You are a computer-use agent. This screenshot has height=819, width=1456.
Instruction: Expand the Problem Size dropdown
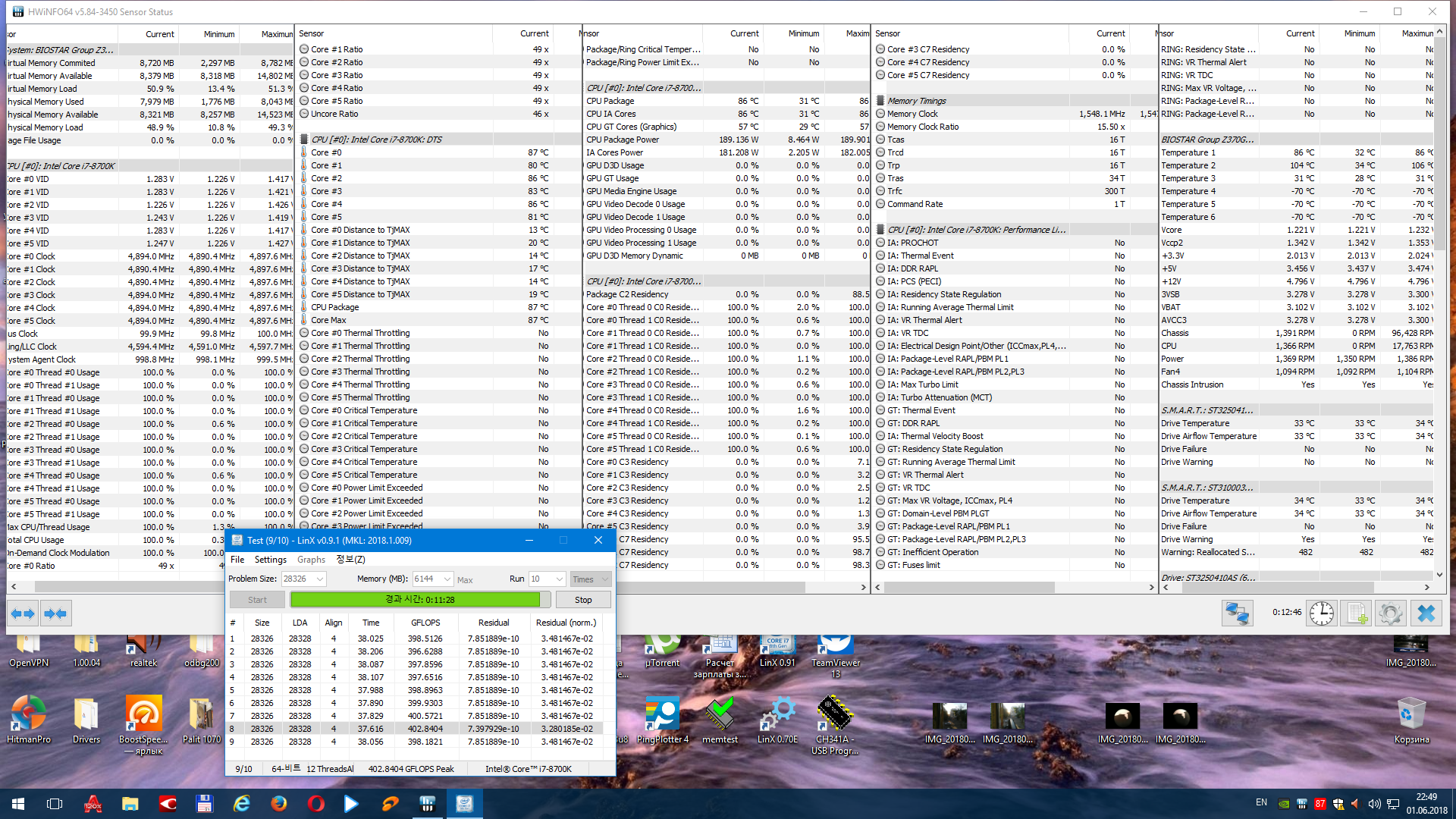point(320,579)
